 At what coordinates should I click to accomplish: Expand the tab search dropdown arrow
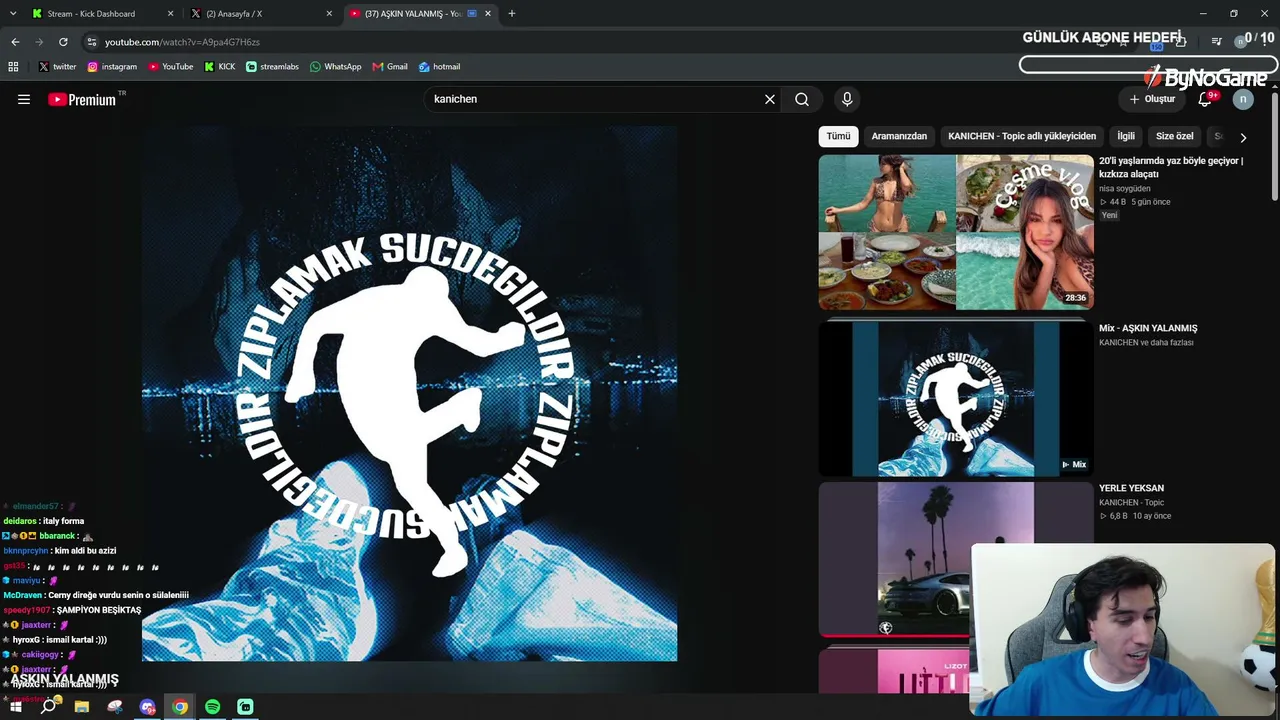12,14
